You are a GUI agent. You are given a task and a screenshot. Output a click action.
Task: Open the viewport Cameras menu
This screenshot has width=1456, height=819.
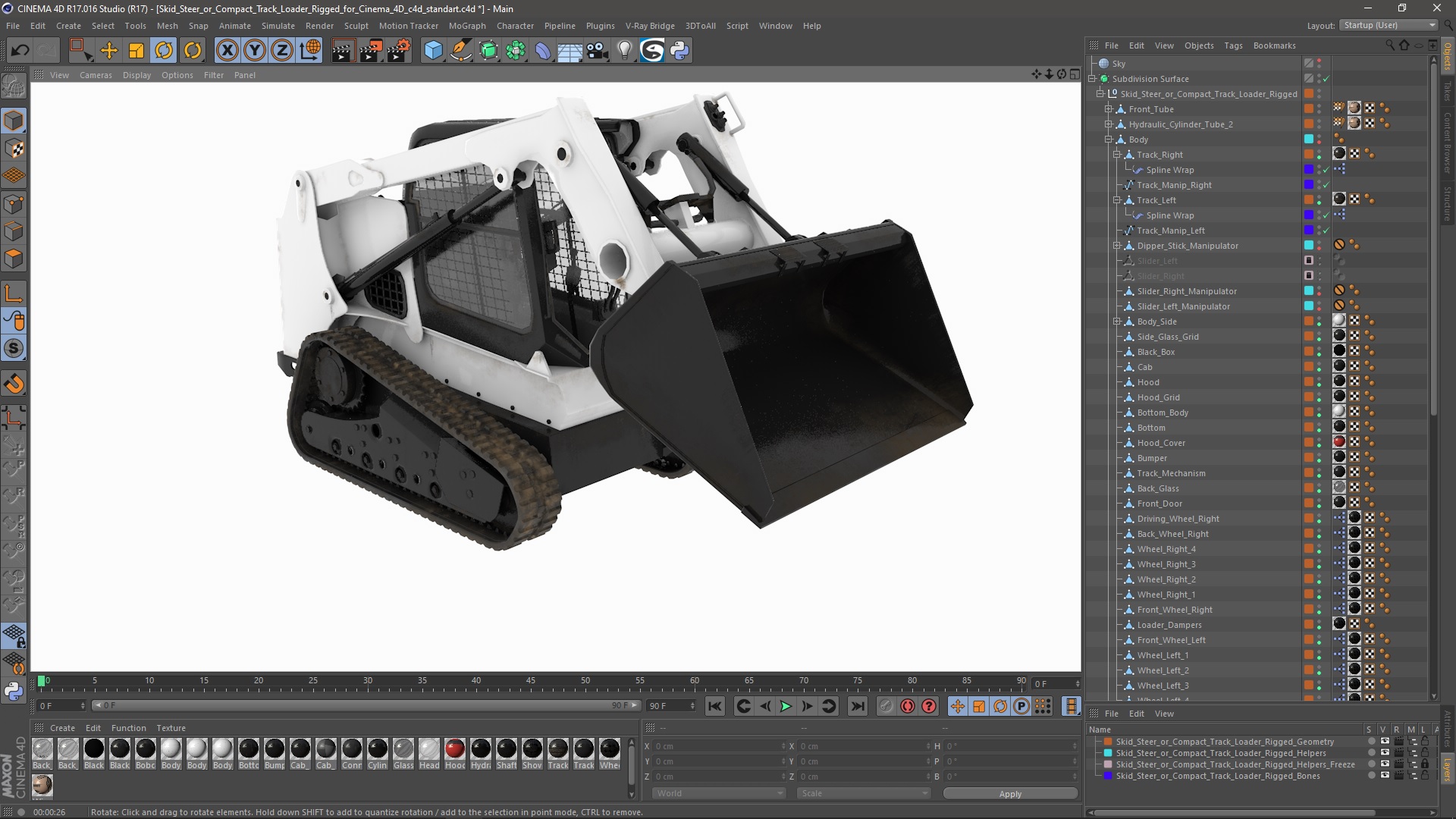(96, 75)
